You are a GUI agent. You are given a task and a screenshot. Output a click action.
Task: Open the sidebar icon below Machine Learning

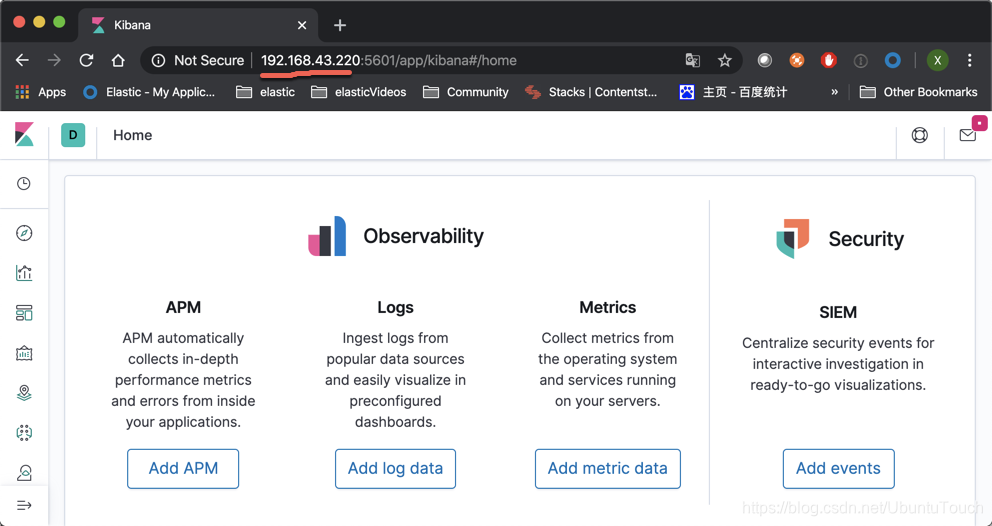tap(24, 473)
